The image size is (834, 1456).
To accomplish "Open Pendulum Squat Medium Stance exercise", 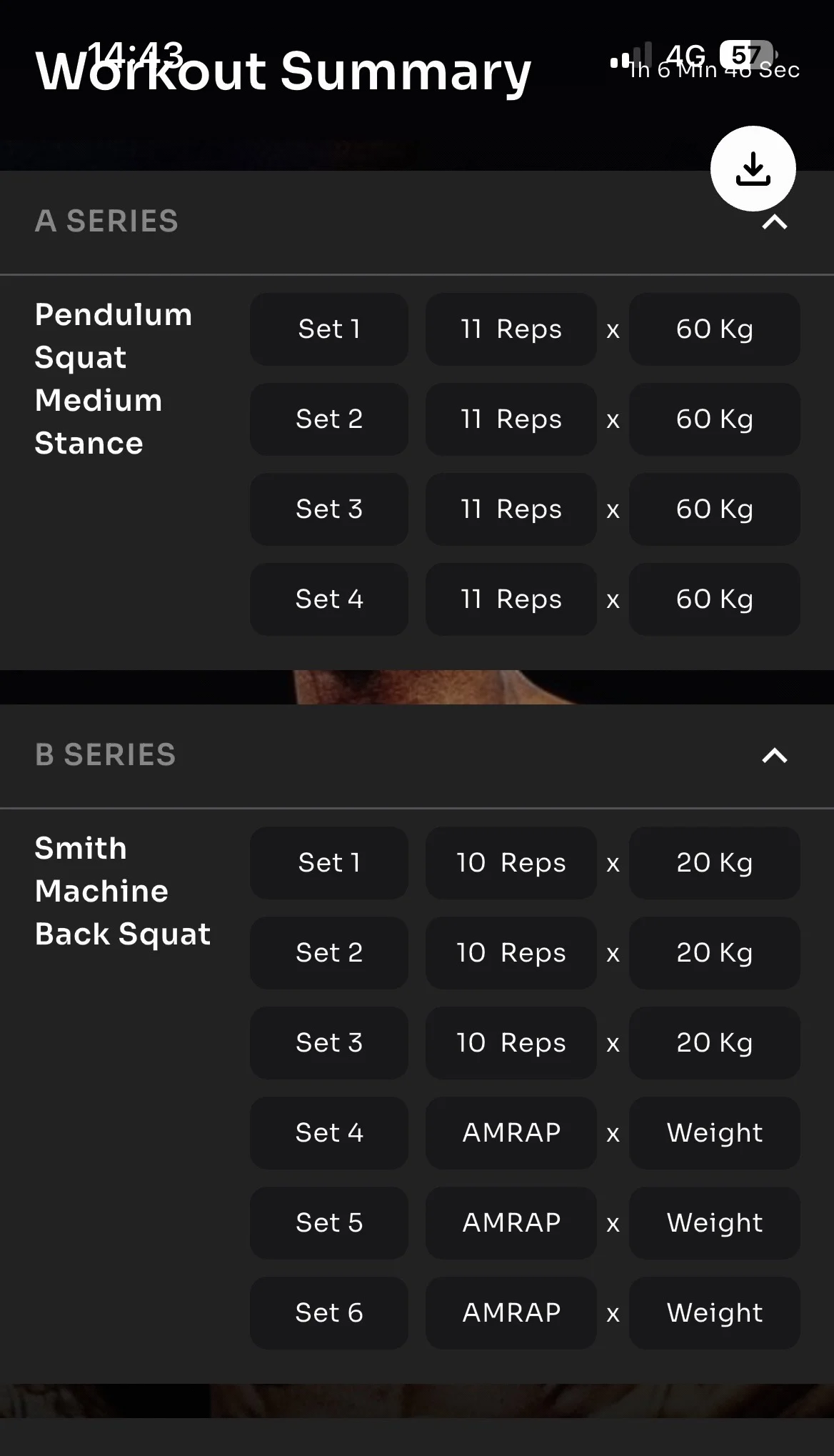I will [114, 379].
